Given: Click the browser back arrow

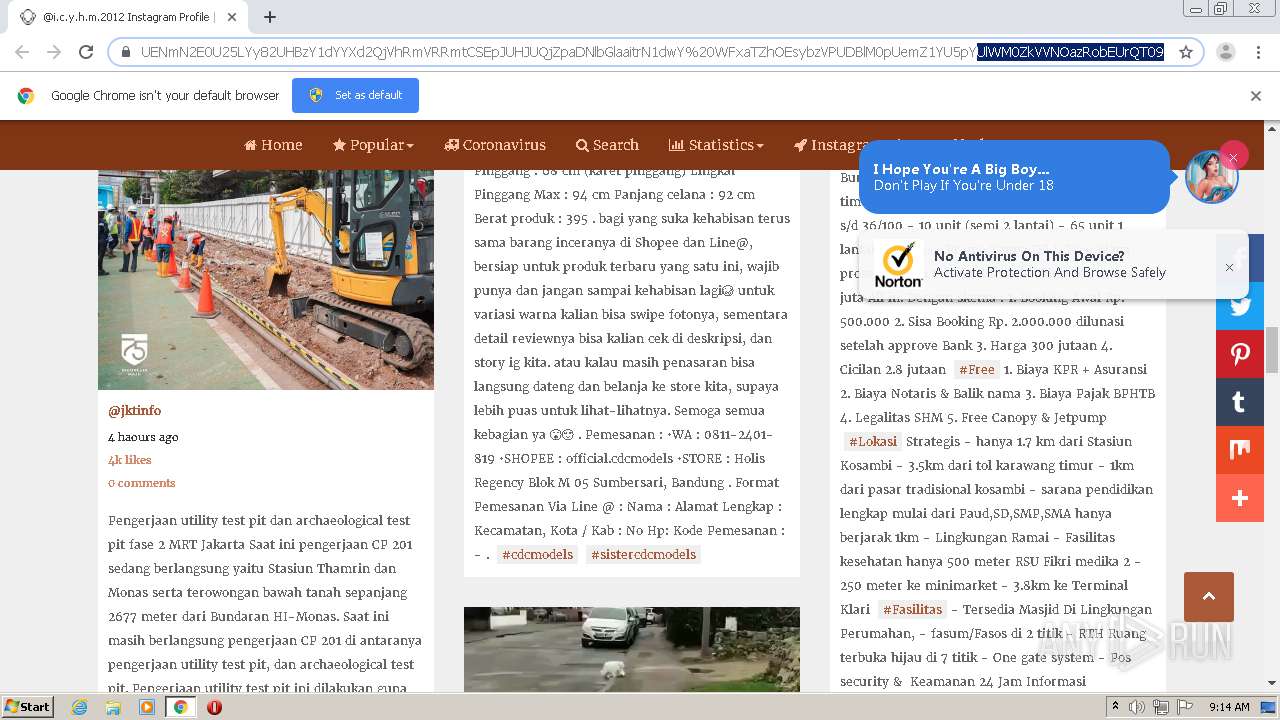Looking at the screenshot, I should [x=22, y=52].
